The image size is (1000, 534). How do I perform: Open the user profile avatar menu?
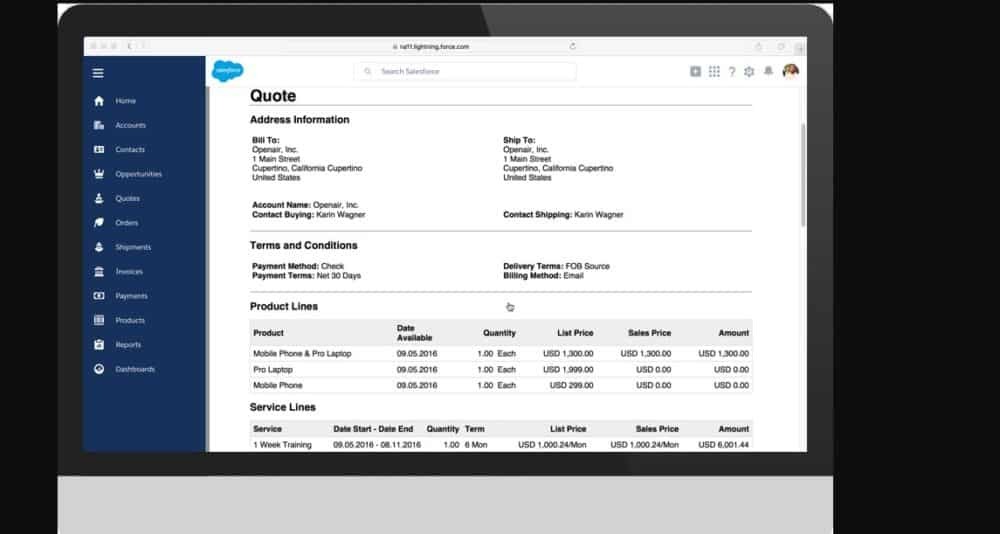click(790, 71)
